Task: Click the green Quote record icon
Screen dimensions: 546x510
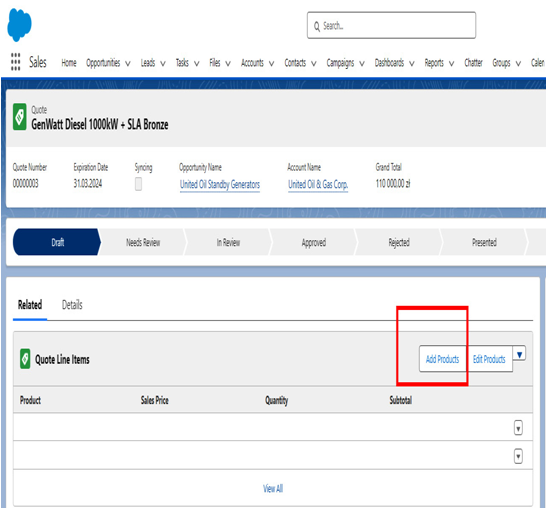Action: coord(20,117)
